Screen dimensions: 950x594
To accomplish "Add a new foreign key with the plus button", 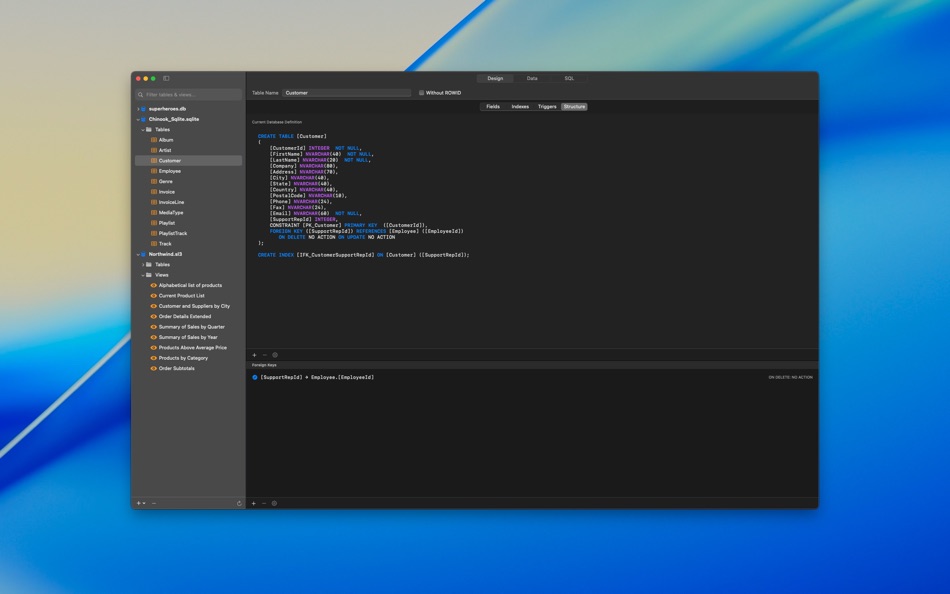I will 253,503.
